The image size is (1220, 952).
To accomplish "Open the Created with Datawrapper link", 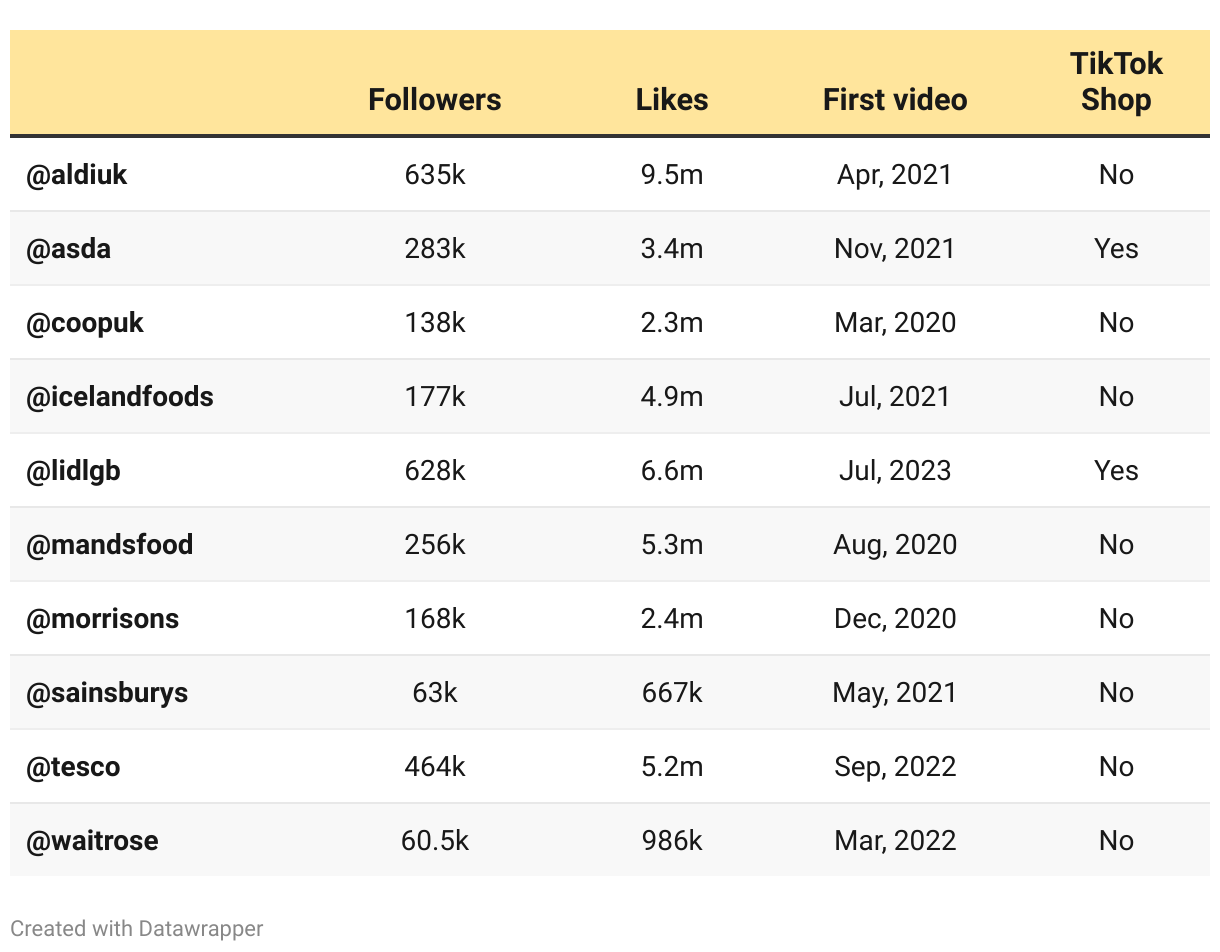I will (x=137, y=928).
